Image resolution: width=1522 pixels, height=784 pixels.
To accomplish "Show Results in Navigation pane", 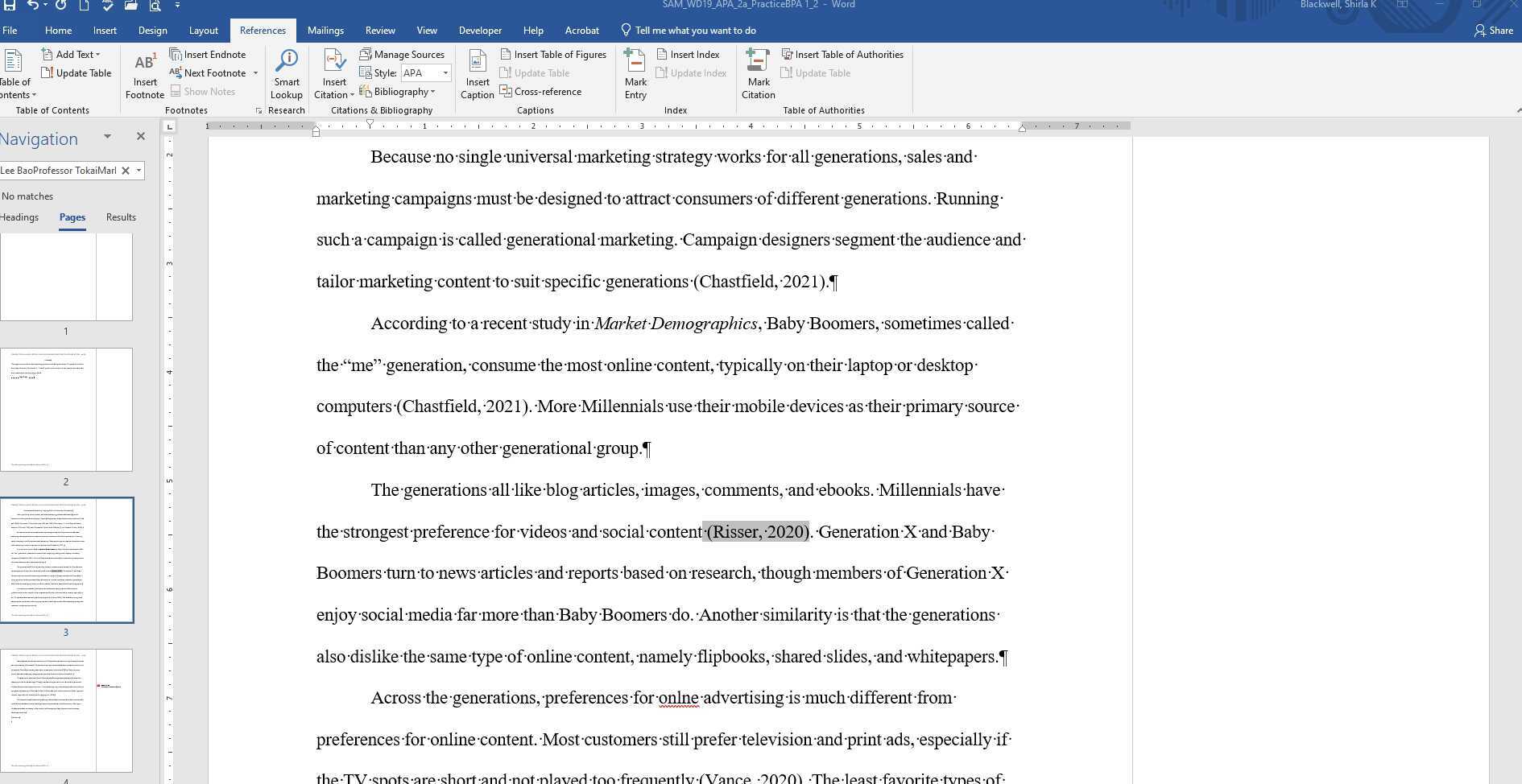I will tap(121, 217).
